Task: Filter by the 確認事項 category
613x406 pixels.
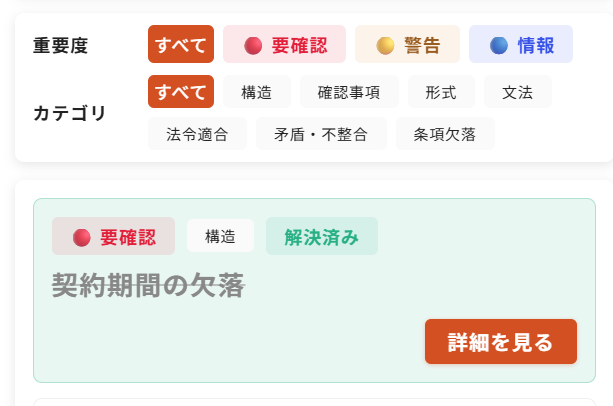Action: (x=349, y=92)
